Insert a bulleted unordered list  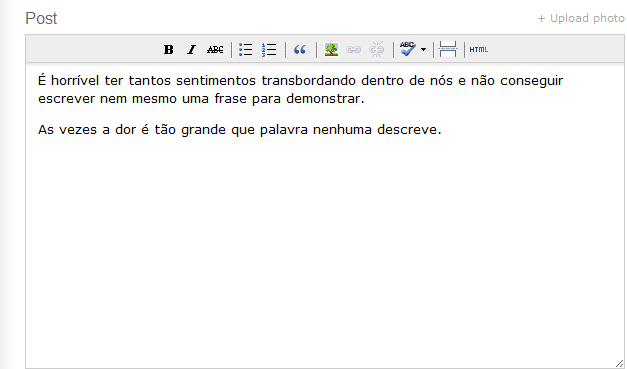(246, 50)
